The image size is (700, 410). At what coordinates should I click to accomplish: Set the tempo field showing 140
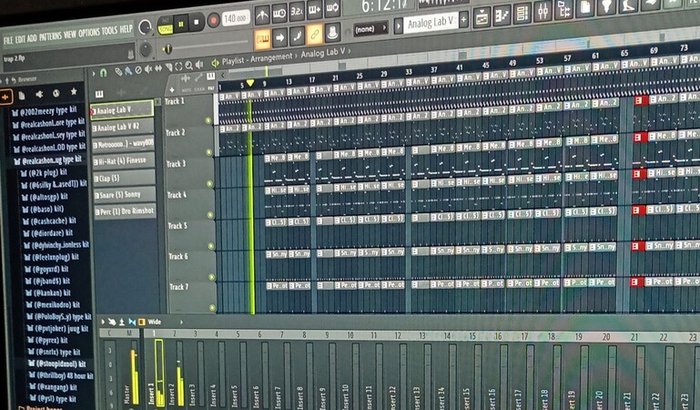[x=236, y=19]
